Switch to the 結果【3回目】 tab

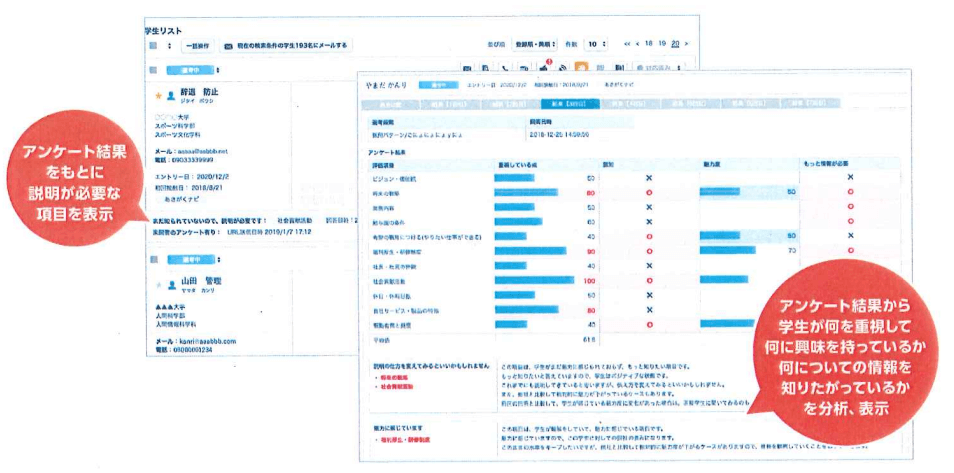570,103
